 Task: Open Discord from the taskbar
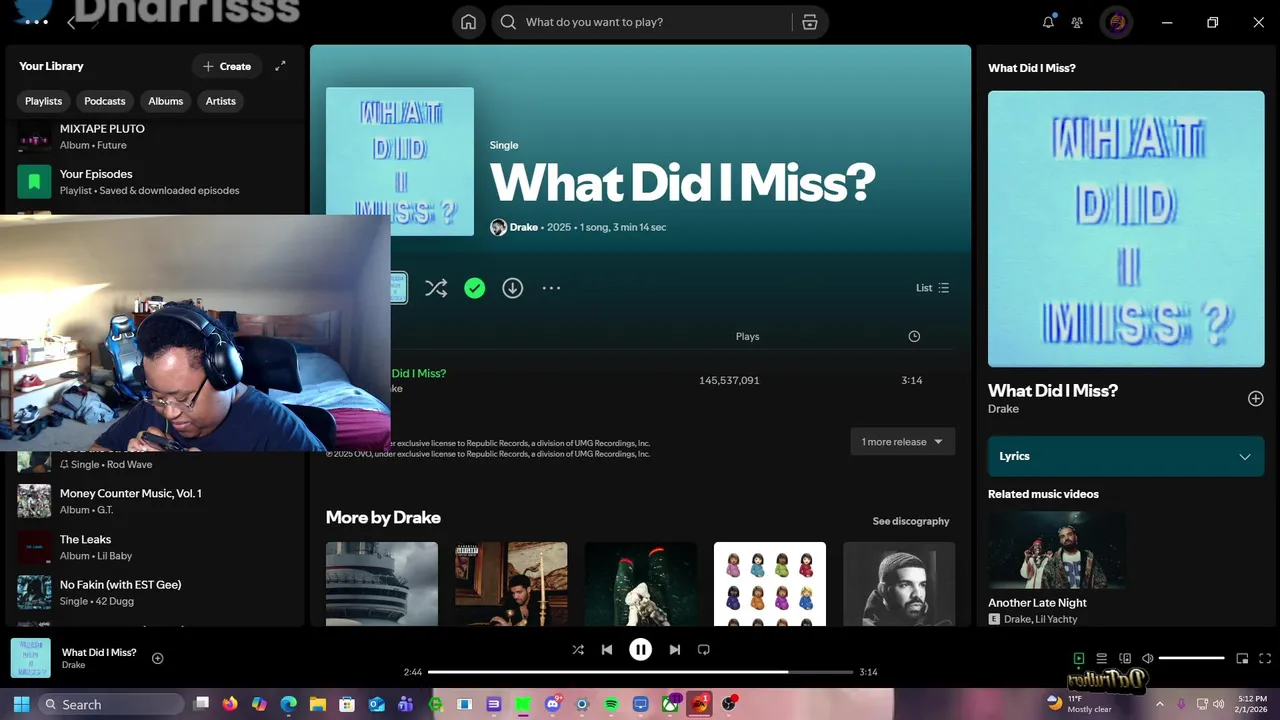(x=553, y=704)
